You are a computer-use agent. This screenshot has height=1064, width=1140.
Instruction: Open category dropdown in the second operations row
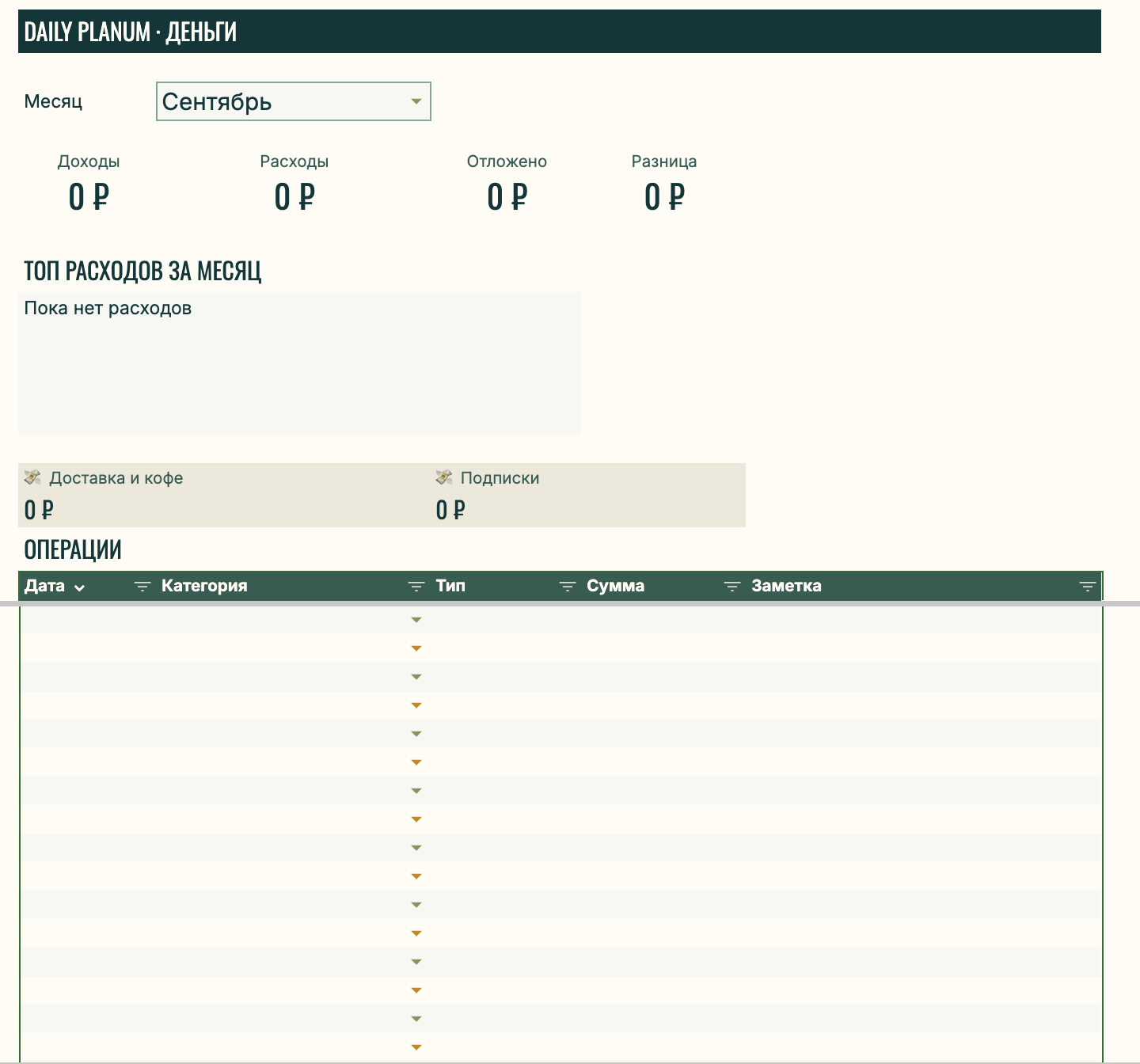(416, 648)
